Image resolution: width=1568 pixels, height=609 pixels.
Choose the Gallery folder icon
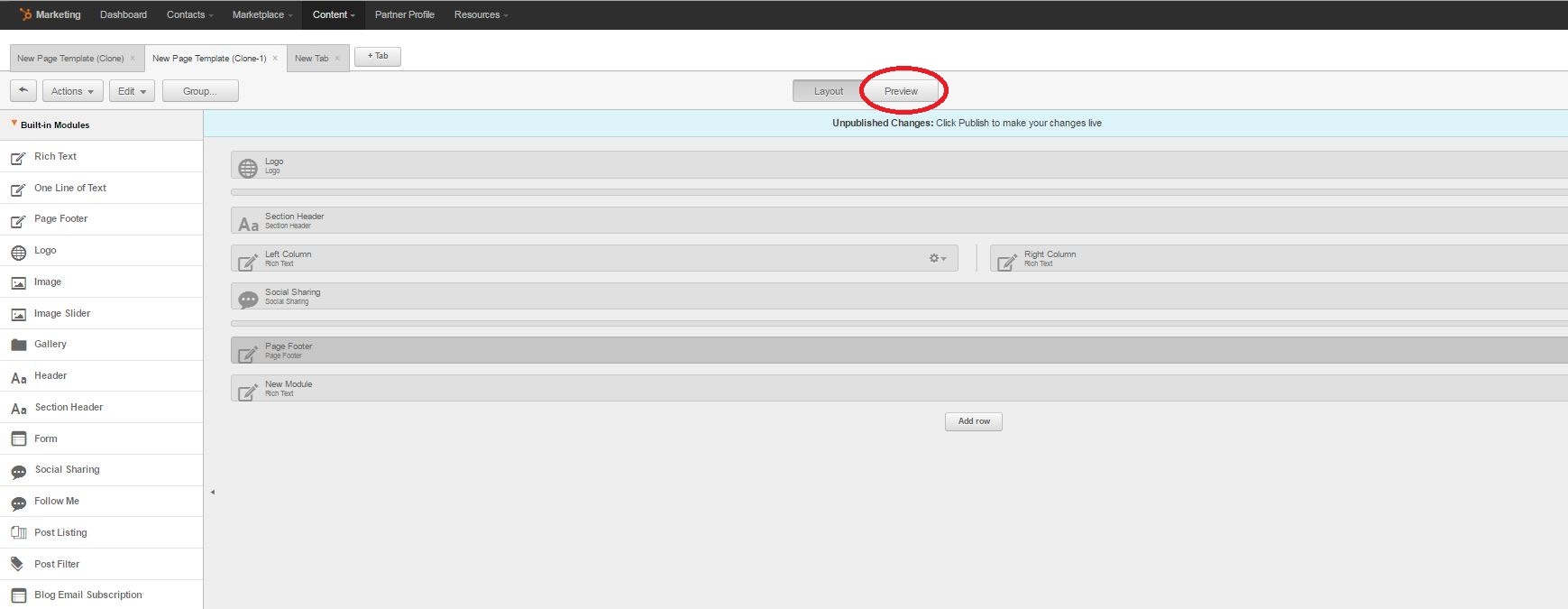18,345
